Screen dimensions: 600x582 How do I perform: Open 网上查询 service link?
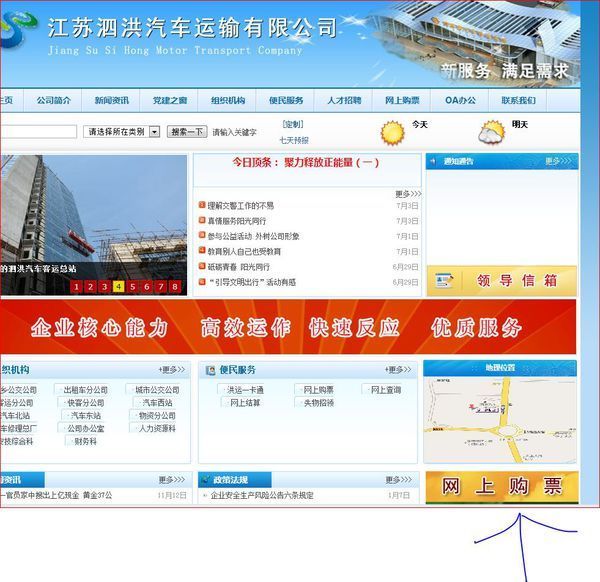tap(386, 390)
